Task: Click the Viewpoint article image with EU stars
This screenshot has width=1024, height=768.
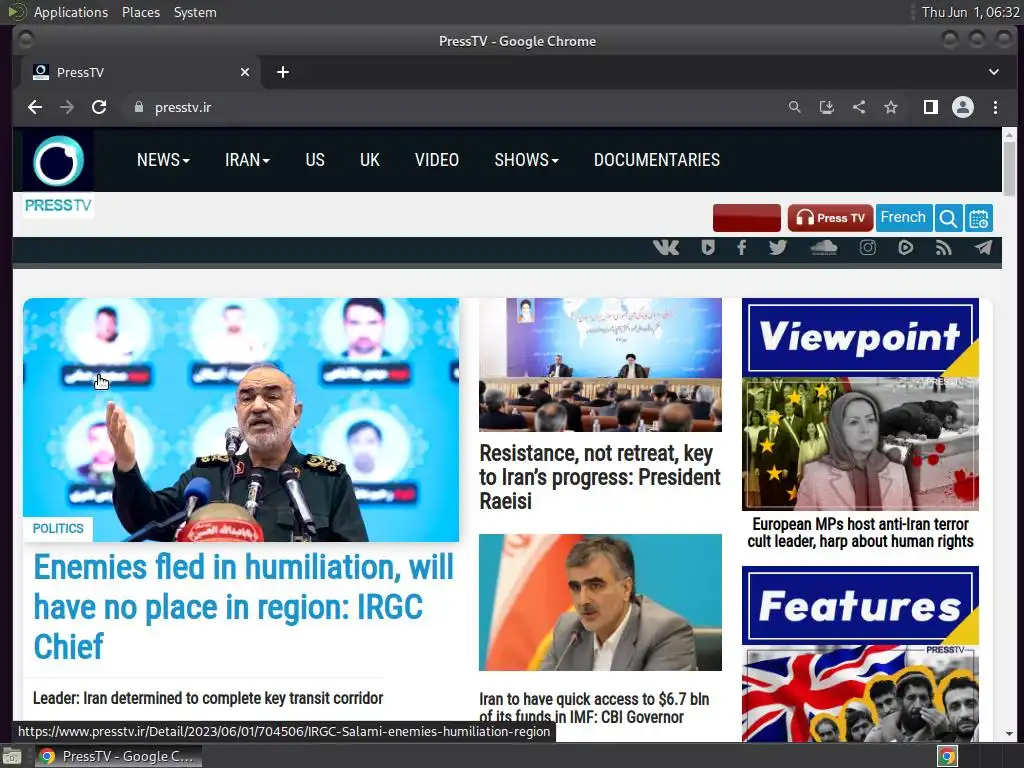Action: pos(860,443)
